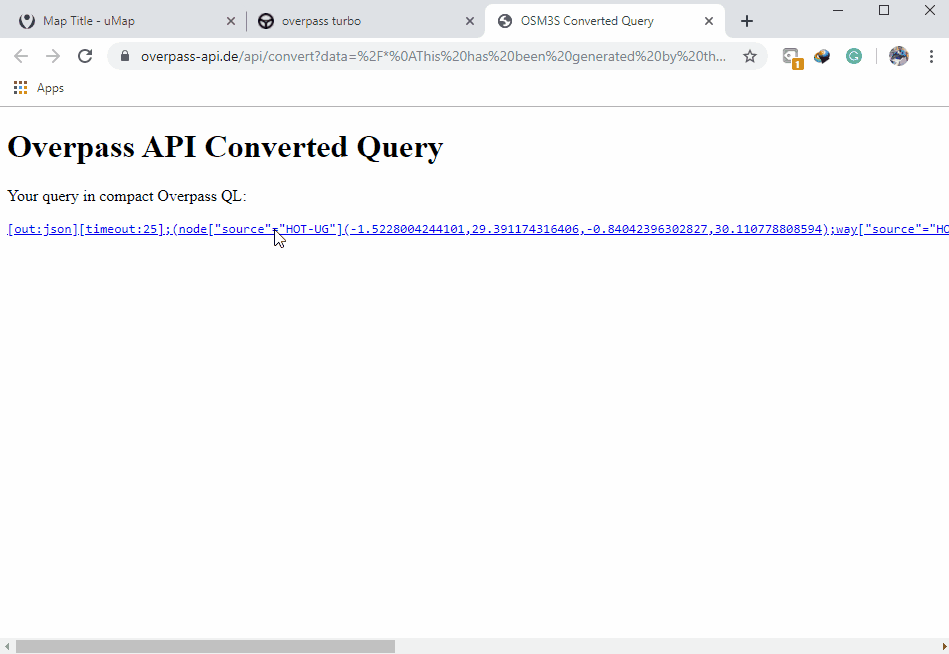Click the green Grammarly extension icon
Screen dimensions: 949x654
(854, 57)
